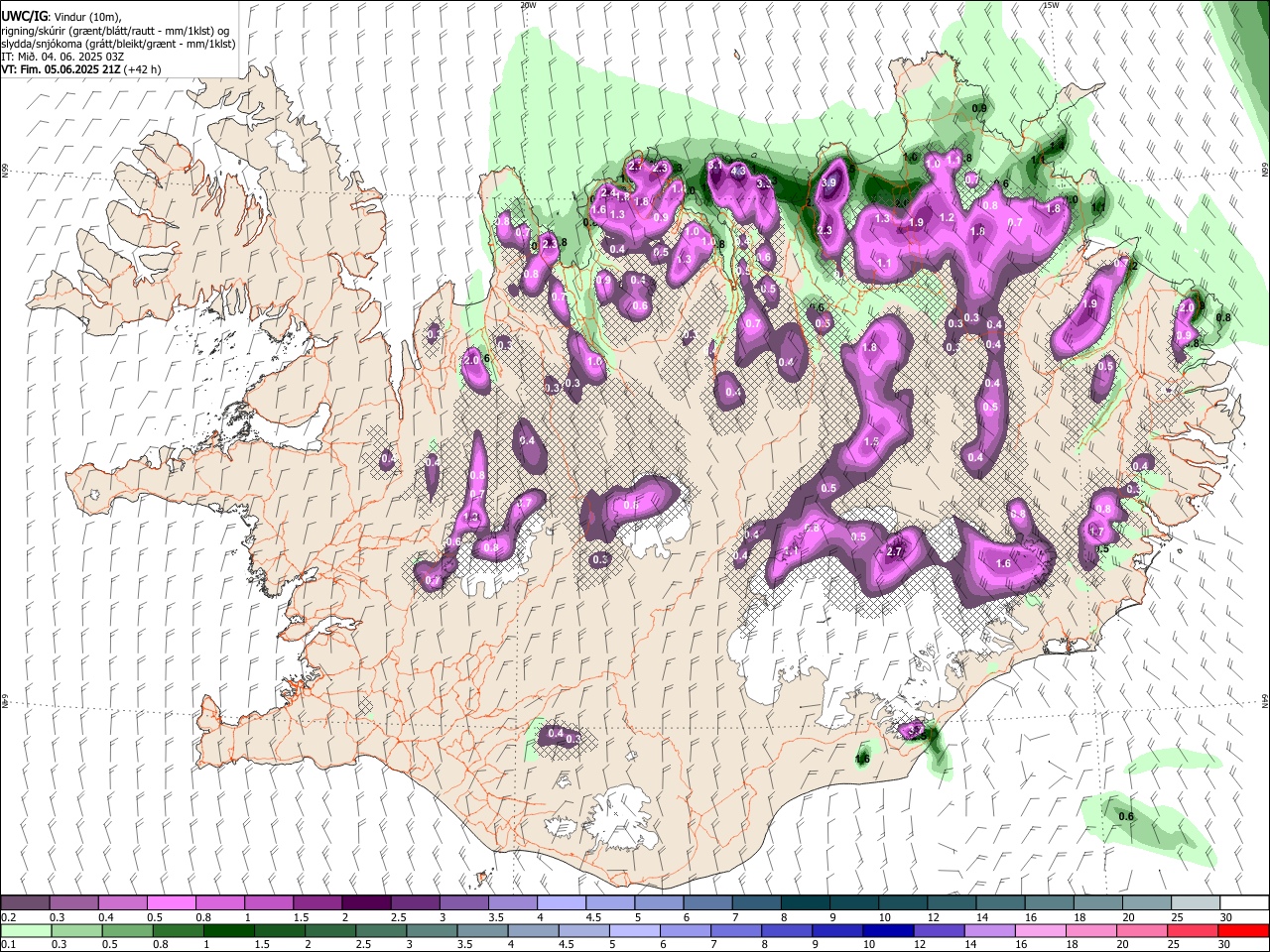Click the white swatch after 30 in upper legend
Image resolution: width=1270 pixels, height=952 pixels.
(x=1242, y=903)
